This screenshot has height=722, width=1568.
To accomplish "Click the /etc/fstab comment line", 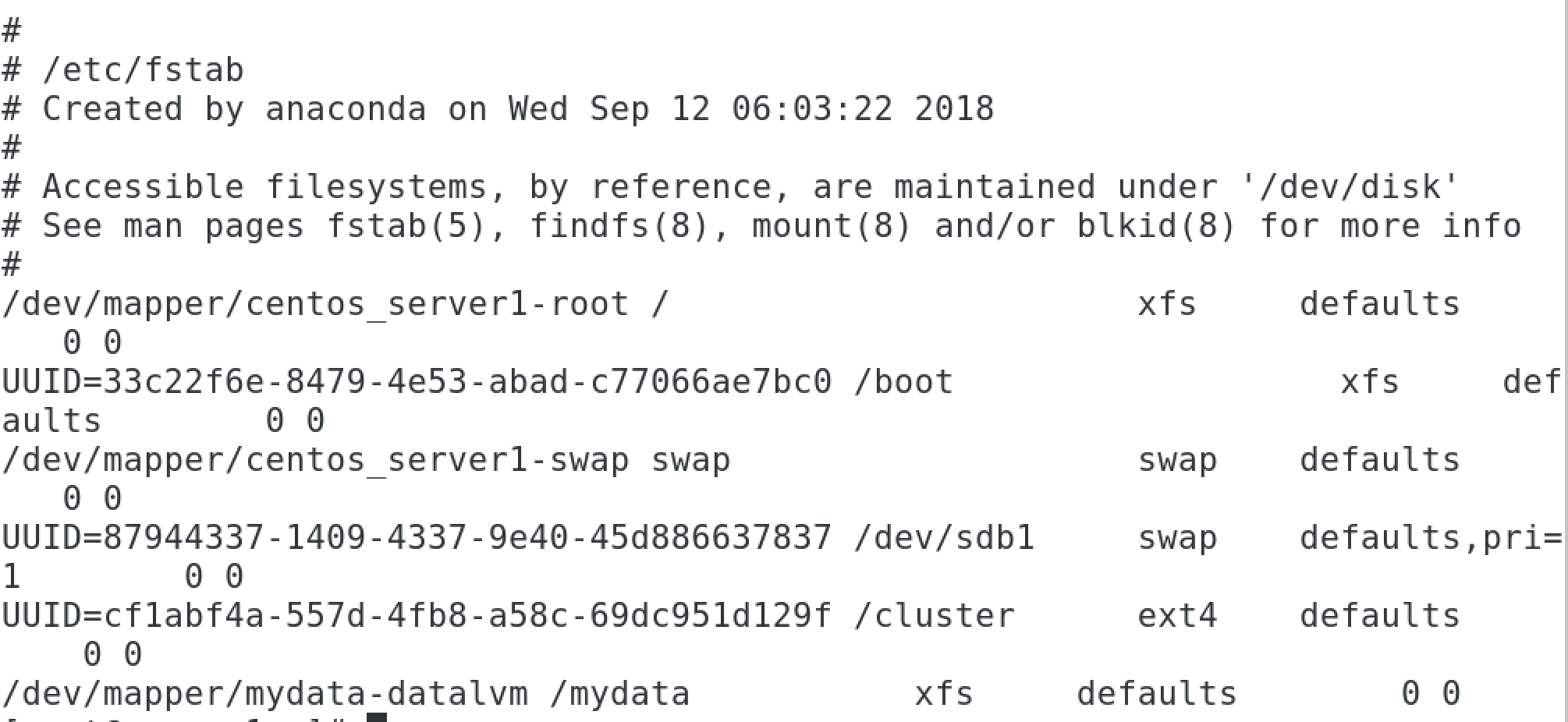I will (123, 70).
